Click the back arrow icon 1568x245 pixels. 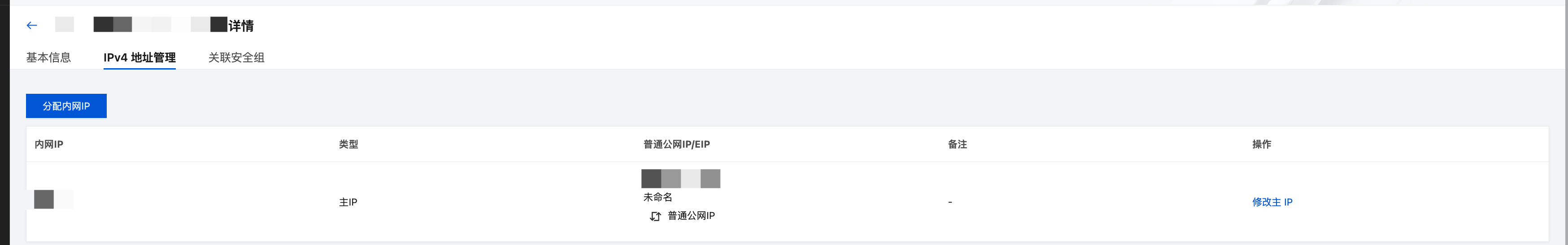pyautogui.click(x=32, y=26)
